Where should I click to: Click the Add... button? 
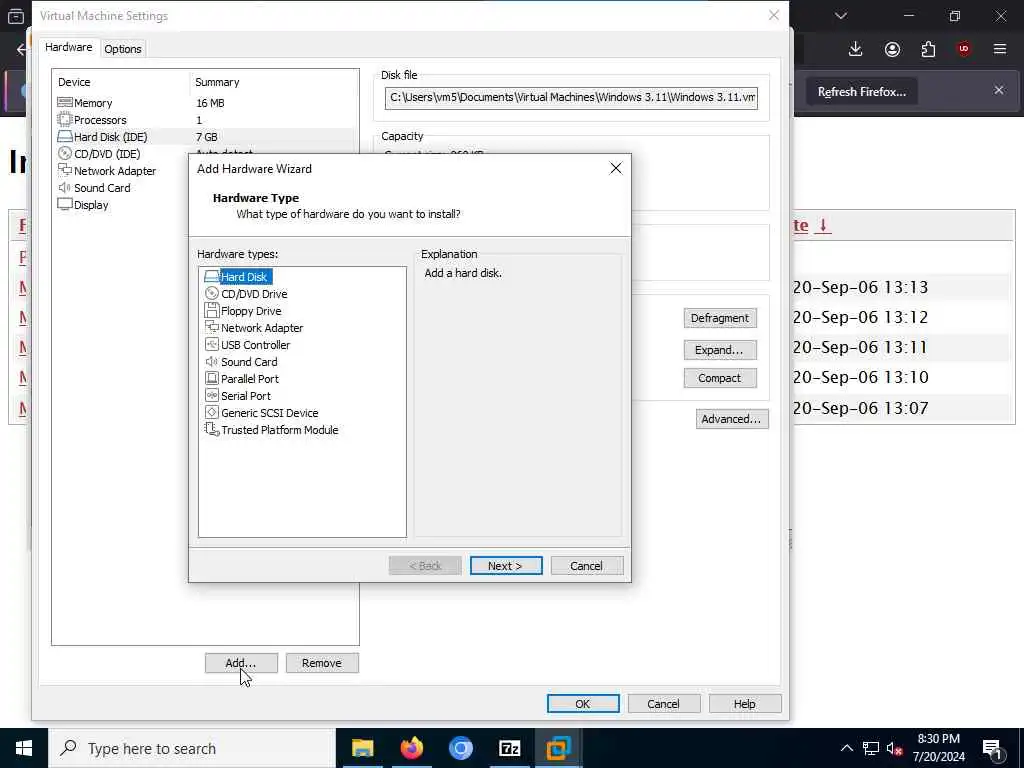pos(241,663)
